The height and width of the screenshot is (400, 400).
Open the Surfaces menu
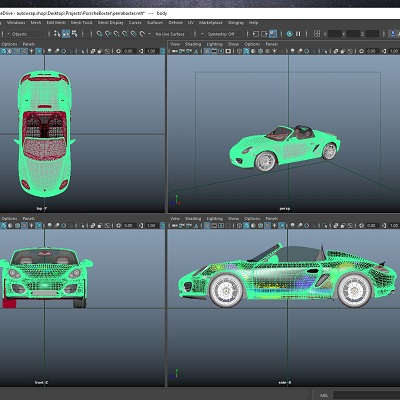click(155, 23)
